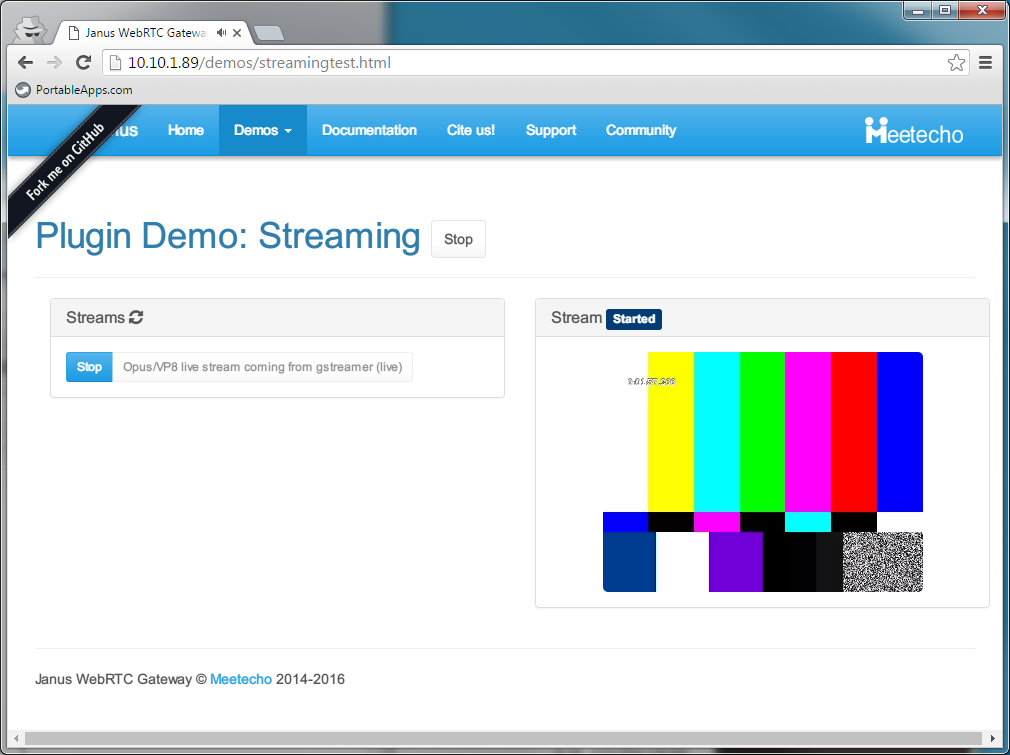
Task: Expand the Demos dropdown menu
Action: click(x=263, y=130)
